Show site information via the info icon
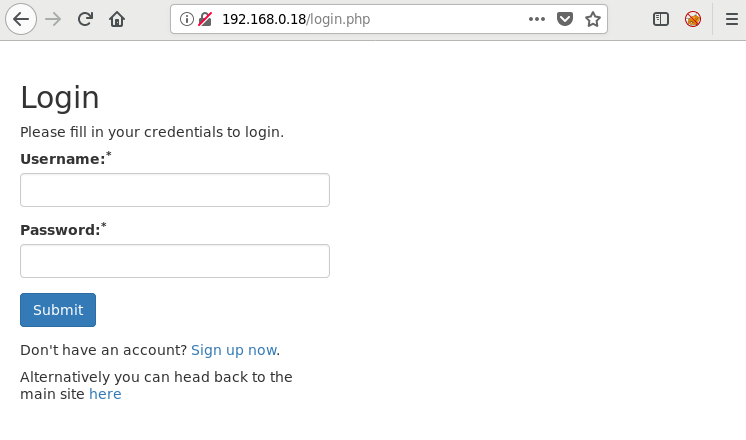Image resolution: width=746 pixels, height=440 pixels. [x=187, y=19]
